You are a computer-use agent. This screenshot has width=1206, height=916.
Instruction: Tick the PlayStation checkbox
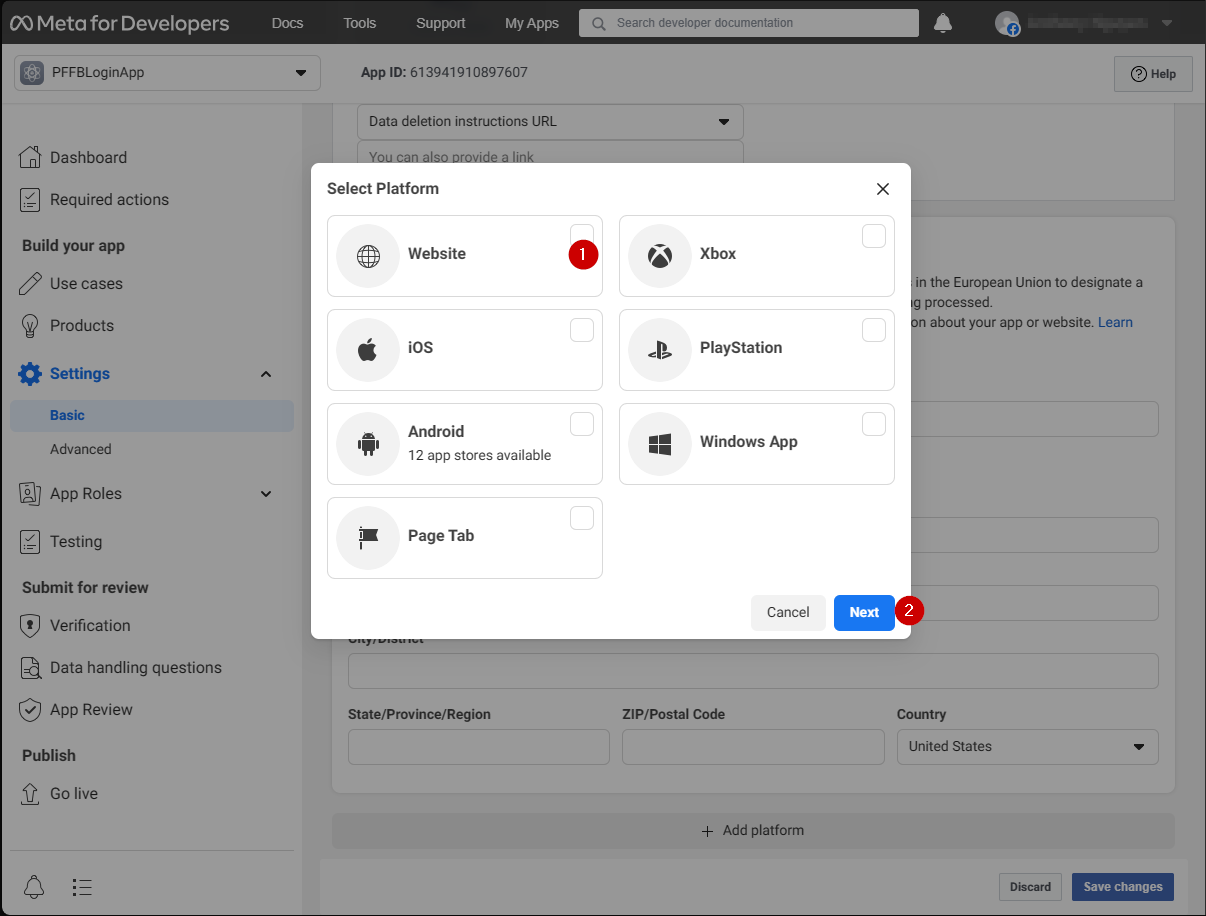(873, 329)
